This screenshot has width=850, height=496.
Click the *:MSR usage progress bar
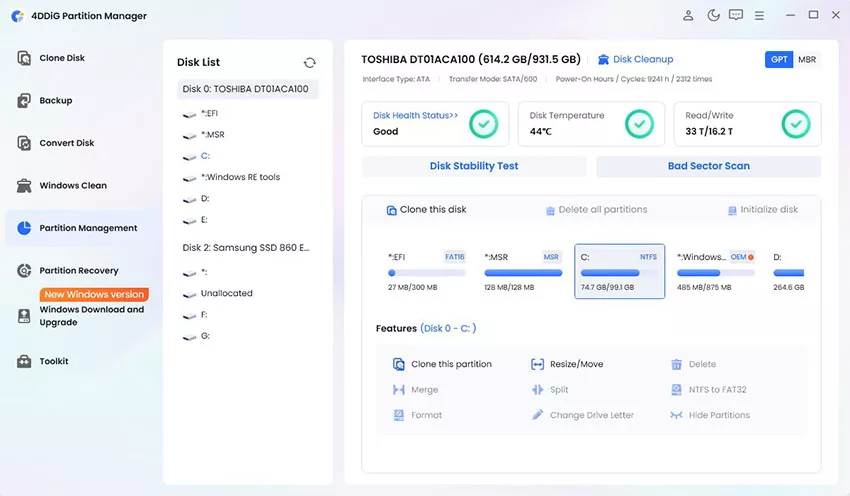523,273
